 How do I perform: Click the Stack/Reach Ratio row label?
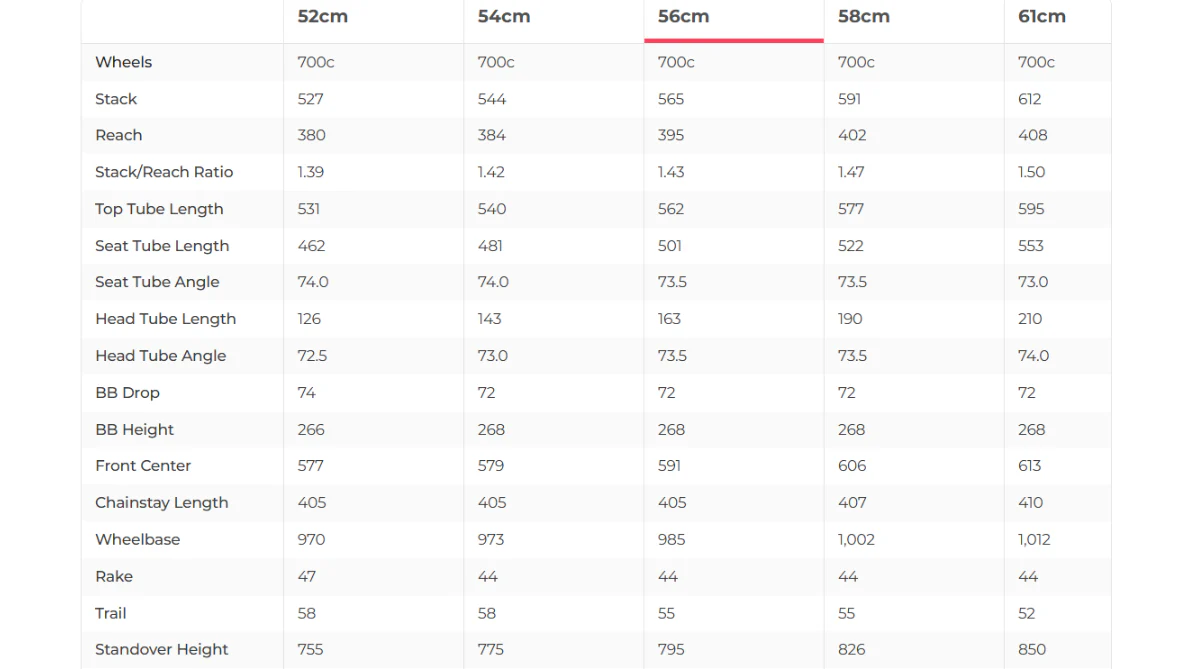[164, 172]
